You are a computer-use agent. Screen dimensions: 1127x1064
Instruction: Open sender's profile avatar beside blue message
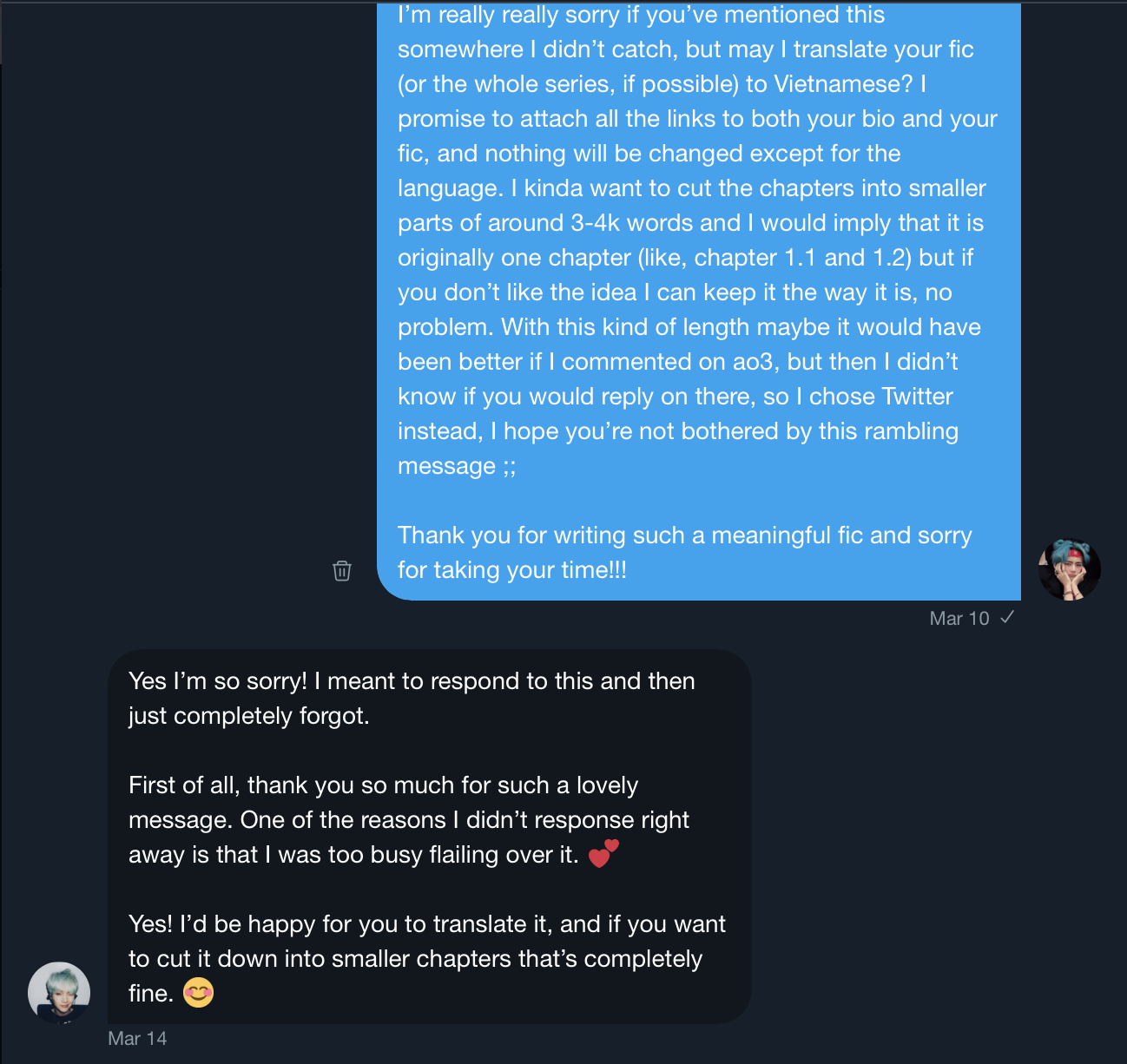[1070, 569]
